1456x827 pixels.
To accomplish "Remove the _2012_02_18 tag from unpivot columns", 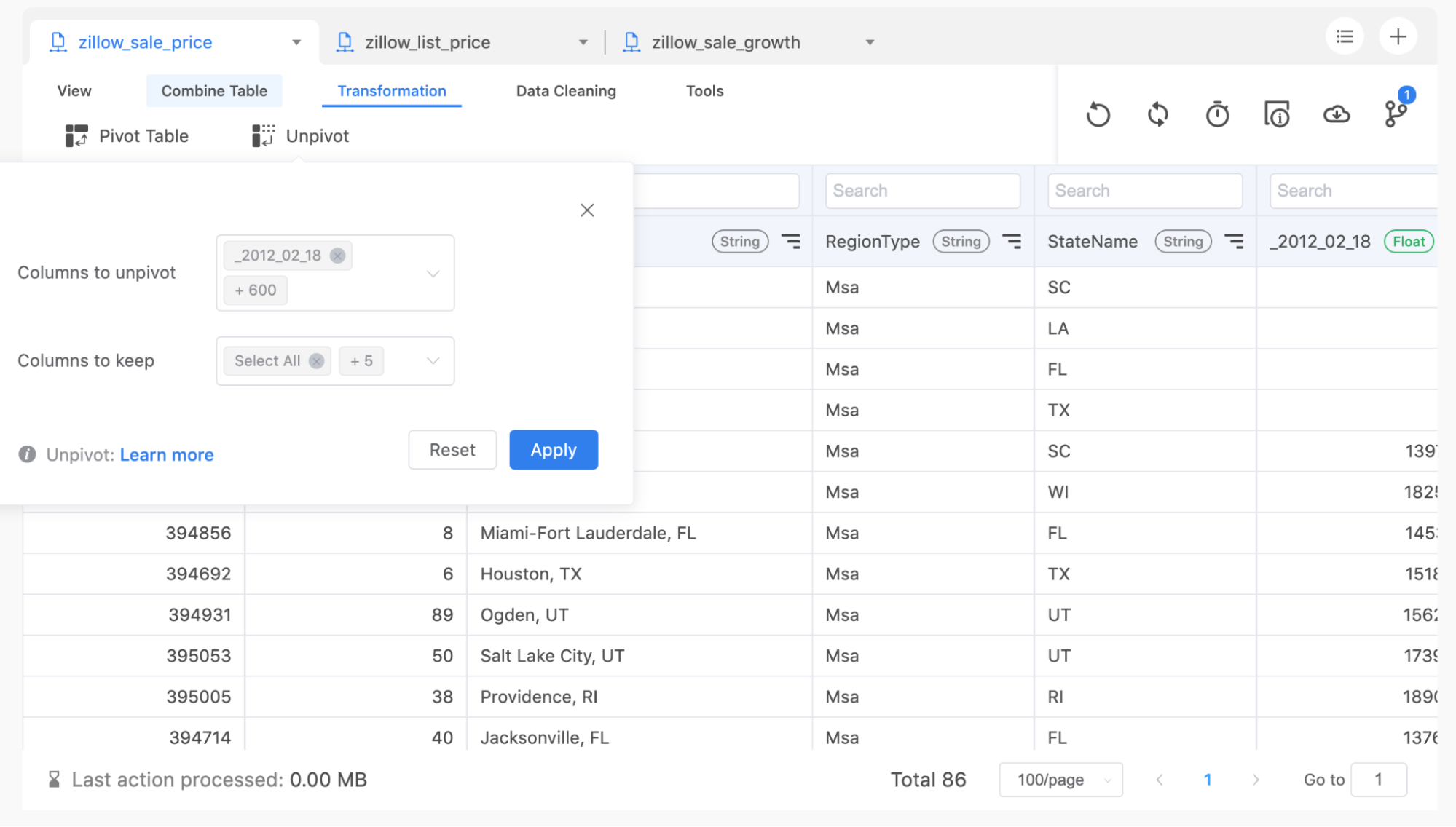I will pyautogui.click(x=337, y=256).
